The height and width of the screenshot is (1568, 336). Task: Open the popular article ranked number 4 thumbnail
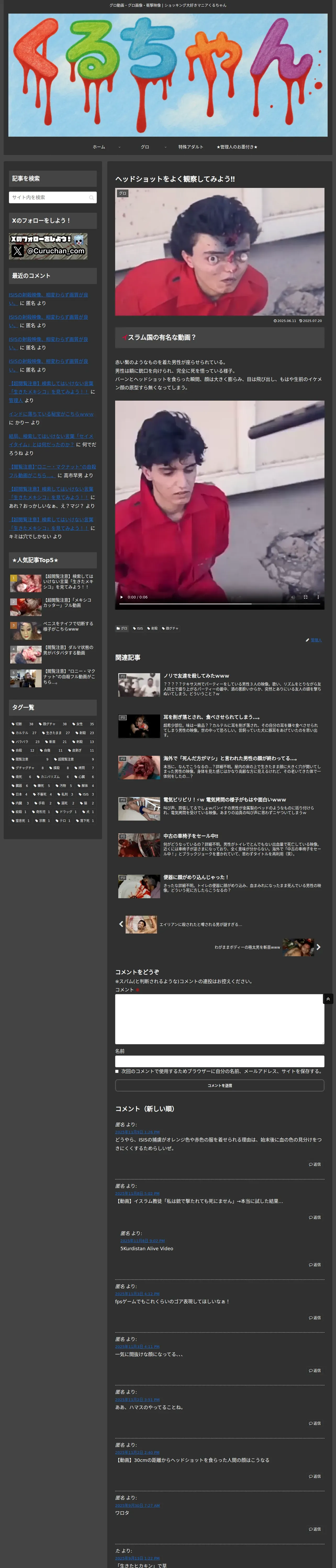pyautogui.click(x=26, y=654)
